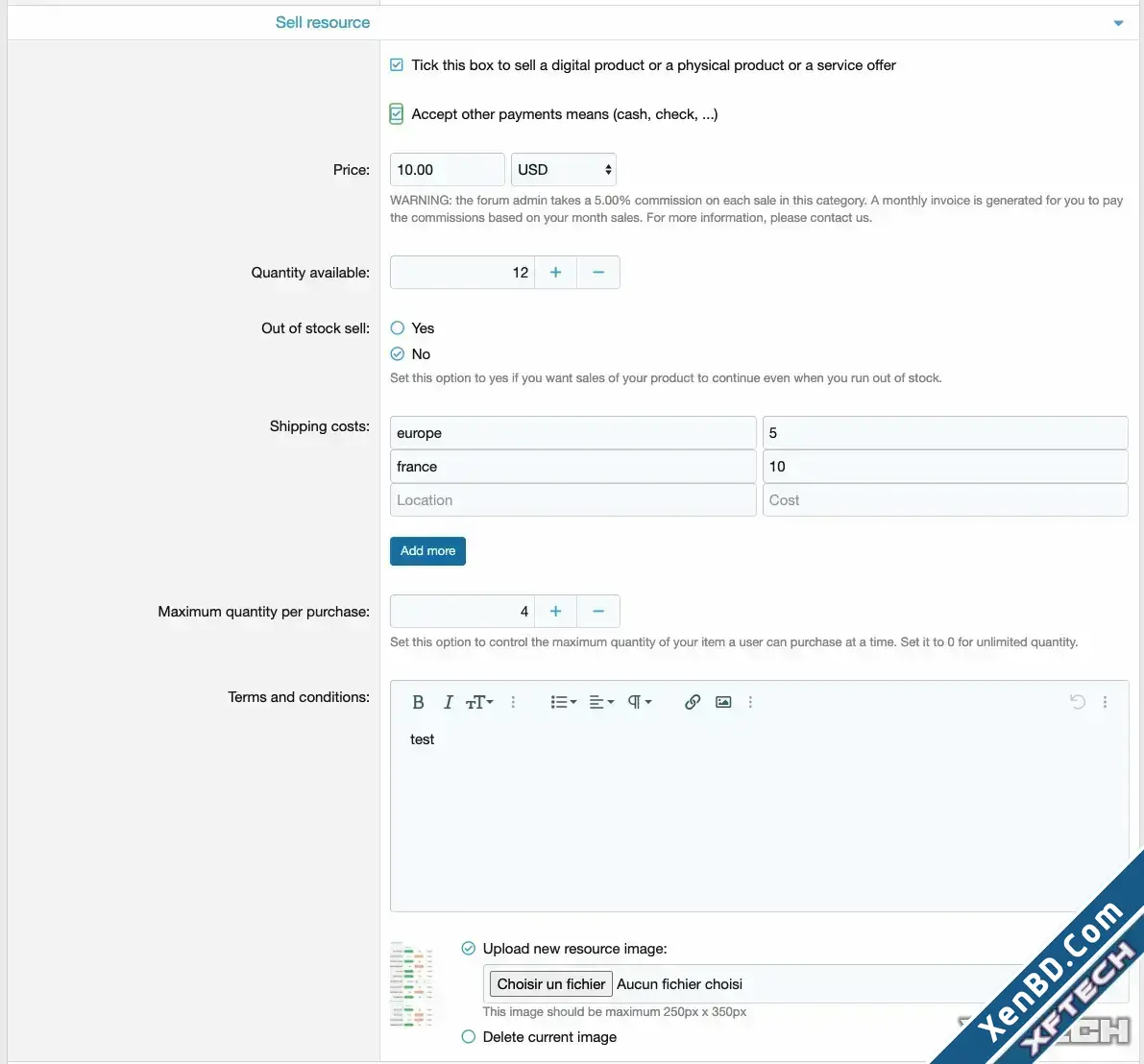The height and width of the screenshot is (1064, 1144).
Task: Click the Shipping costs label
Action: click(x=320, y=426)
